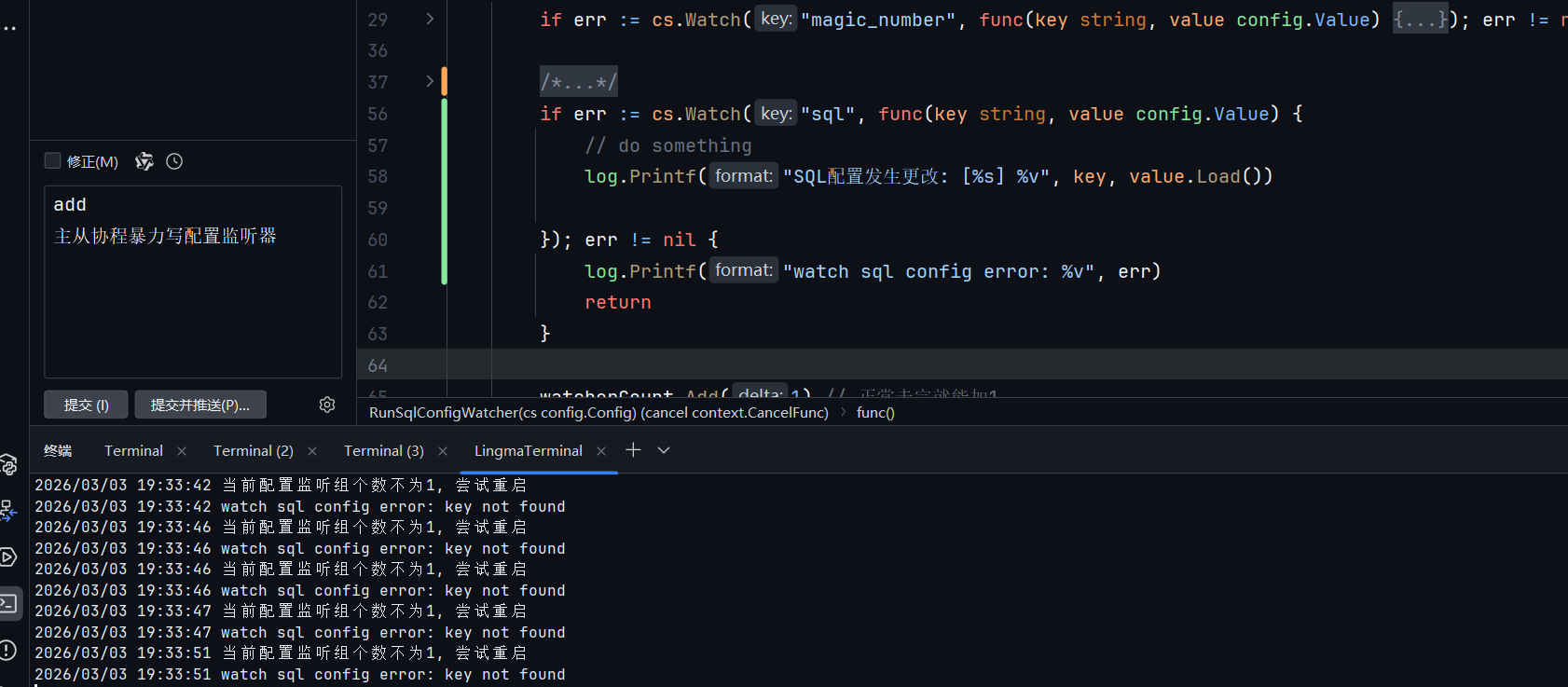The height and width of the screenshot is (687, 1568).
Task: Add a new terminal tab with plus
Action: (x=634, y=450)
